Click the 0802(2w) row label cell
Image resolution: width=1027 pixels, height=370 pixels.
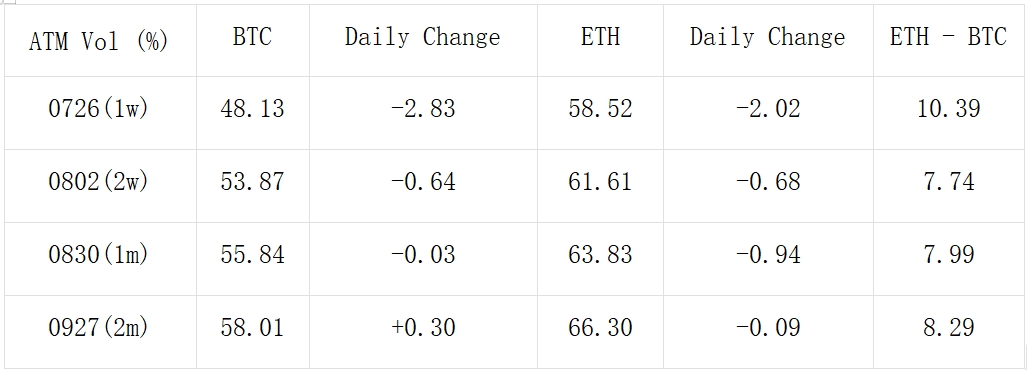click(x=100, y=186)
